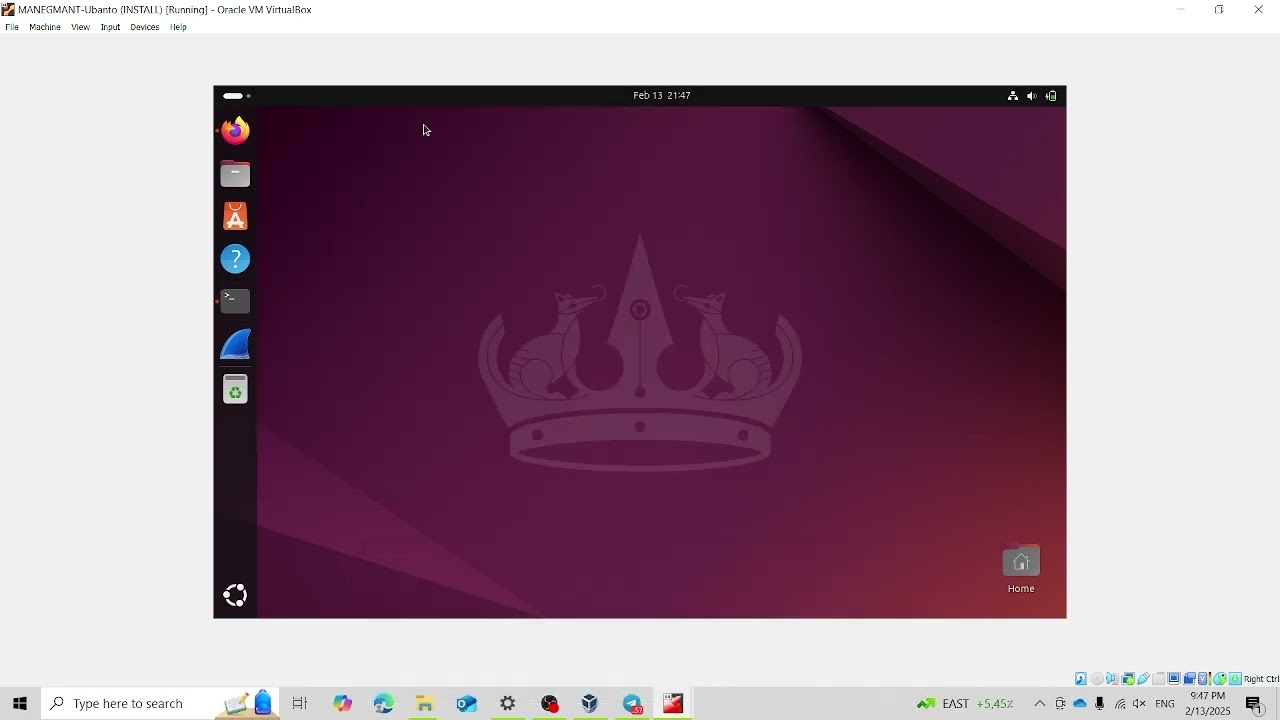Click the Ubuntu top bar volume icon
The height and width of the screenshot is (720, 1280).
1032,96
